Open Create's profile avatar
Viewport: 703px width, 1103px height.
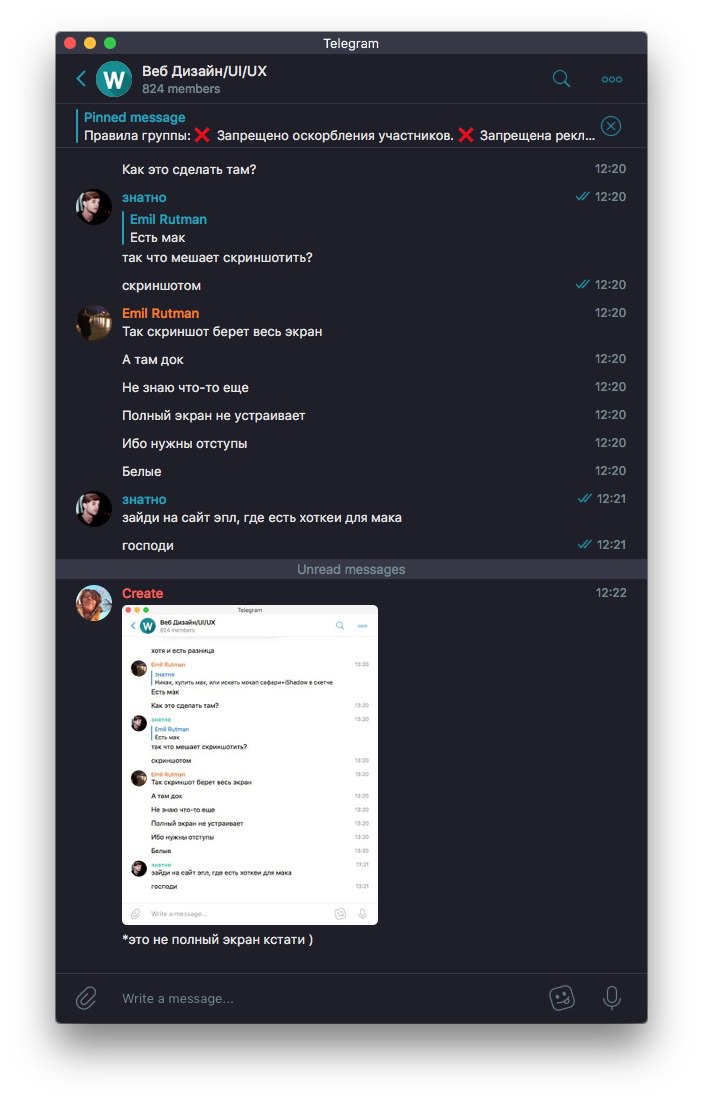94,603
